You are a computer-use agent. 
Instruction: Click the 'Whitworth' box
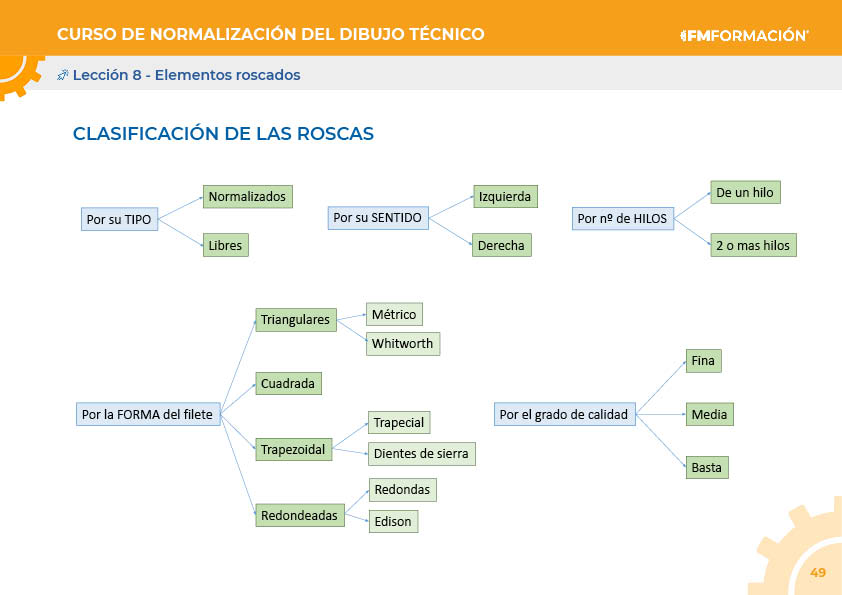point(403,344)
